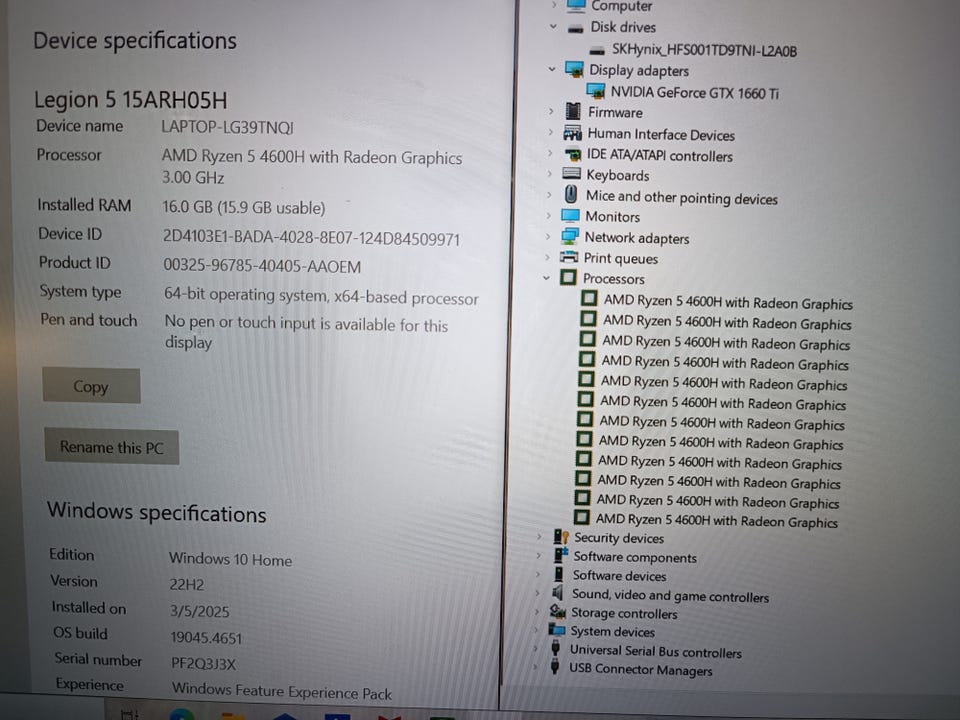Select the System devices category icon

pos(557,629)
